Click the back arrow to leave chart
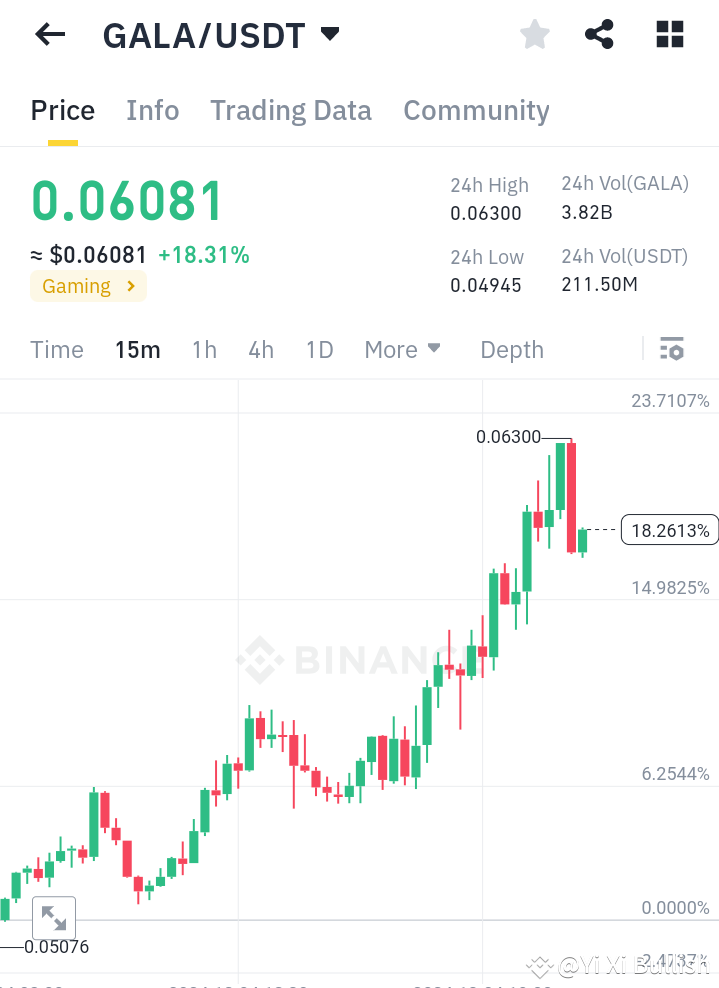The height and width of the screenshot is (988, 719). 48,34
